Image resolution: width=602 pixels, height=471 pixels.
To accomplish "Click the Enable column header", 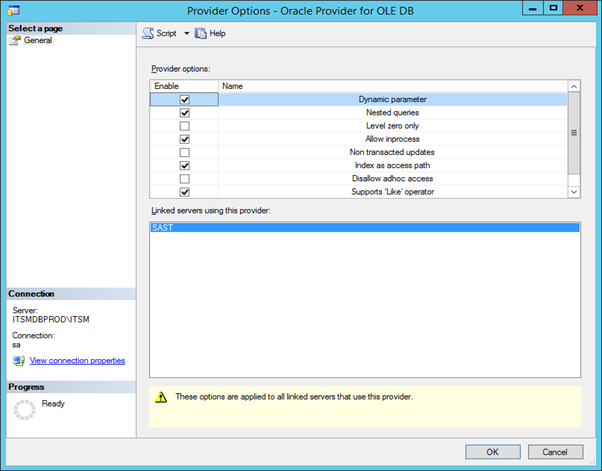I will coord(184,86).
